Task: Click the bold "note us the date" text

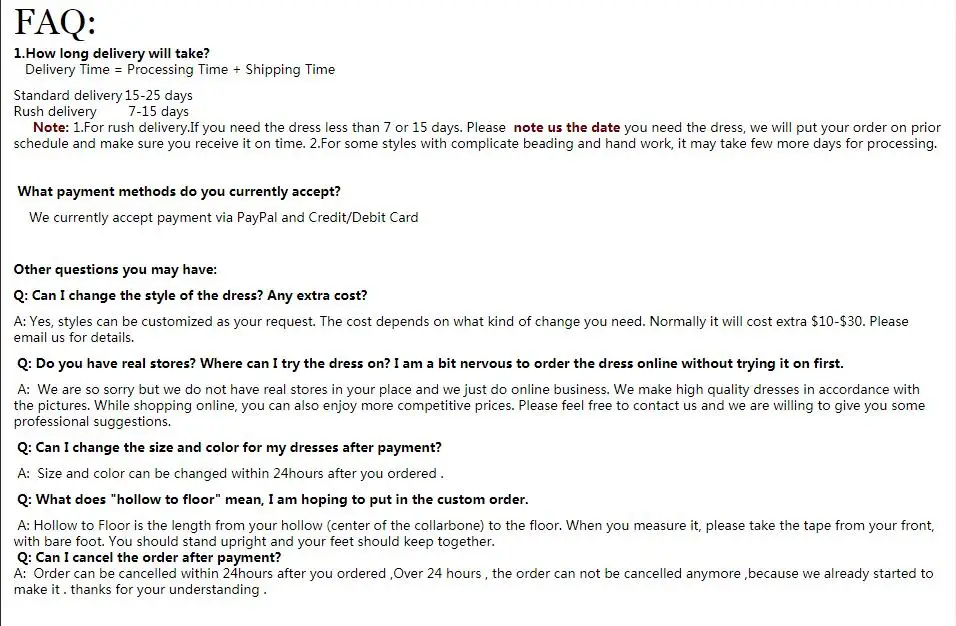Action: (566, 127)
